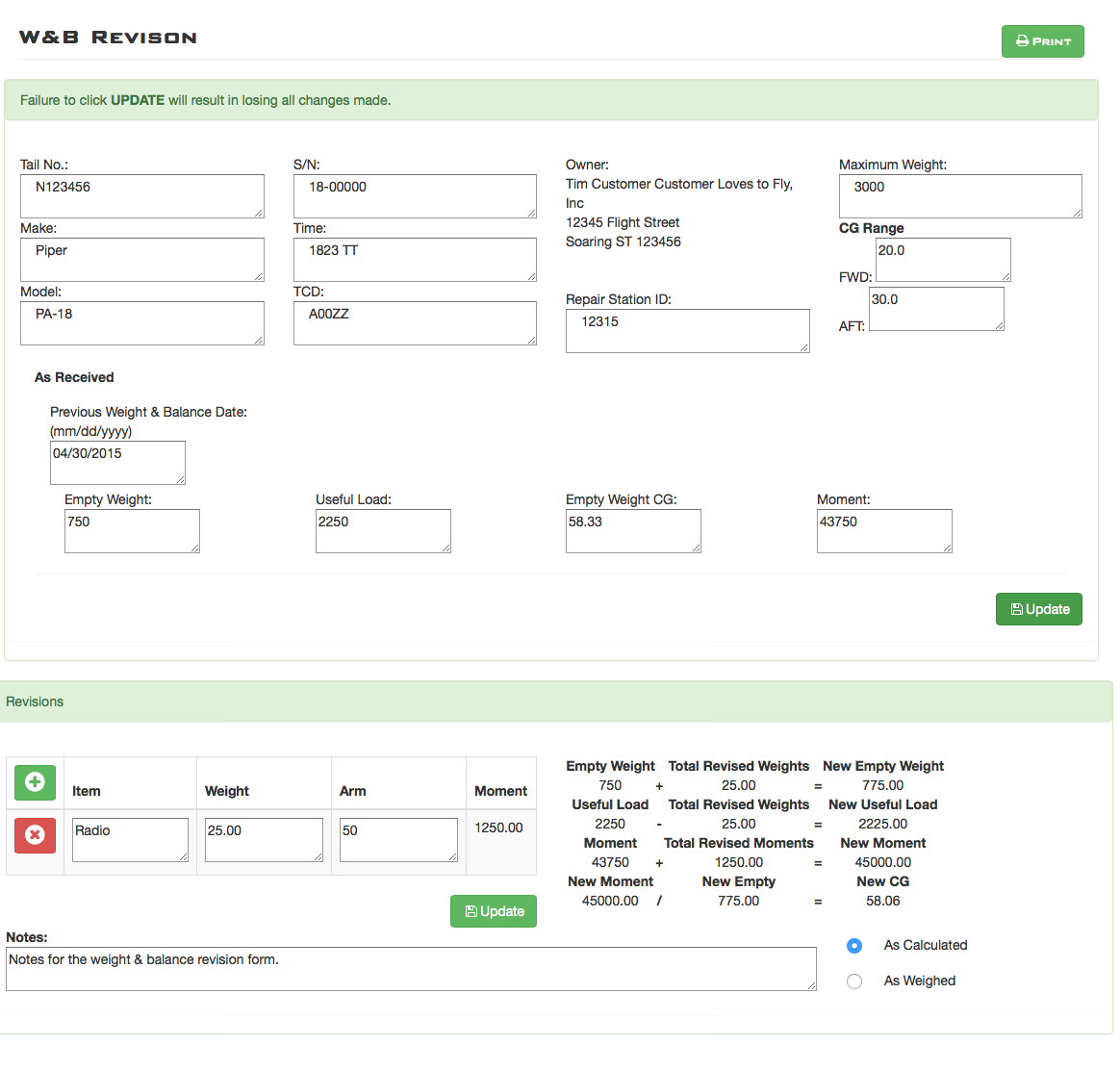Click the Weight column header

227,791
